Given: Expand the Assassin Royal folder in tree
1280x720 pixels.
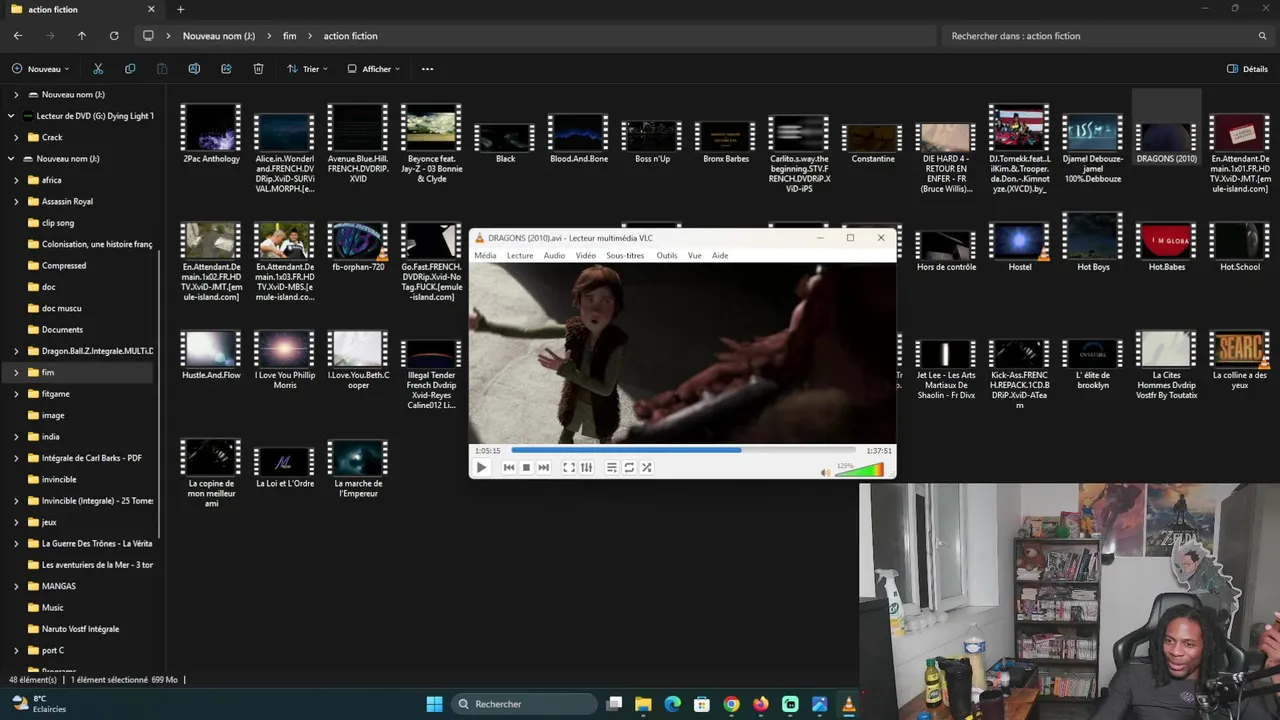Looking at the screenshot, I should click(16, 201).
